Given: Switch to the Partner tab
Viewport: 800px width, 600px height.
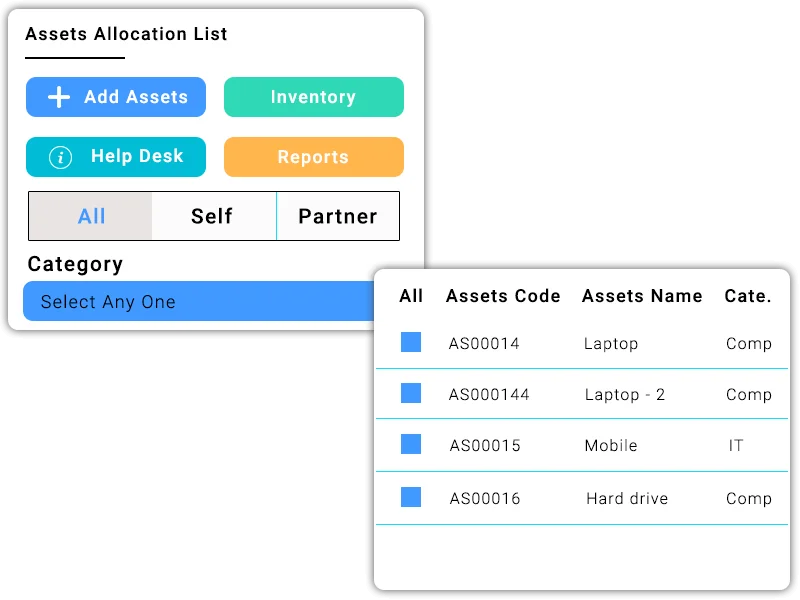Looking at the screenshot, I should point(337,216).
